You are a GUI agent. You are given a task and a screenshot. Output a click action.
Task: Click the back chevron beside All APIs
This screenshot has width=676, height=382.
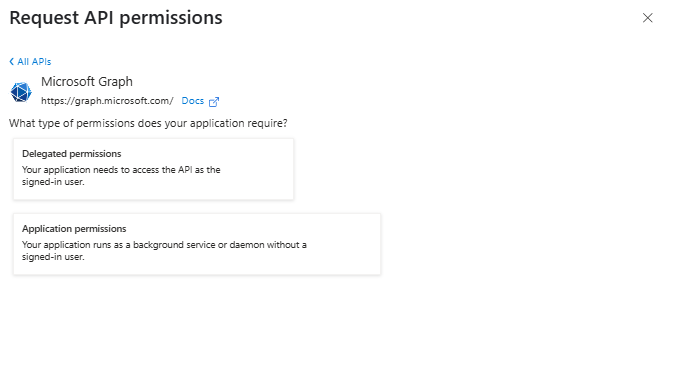click(12, 62)
